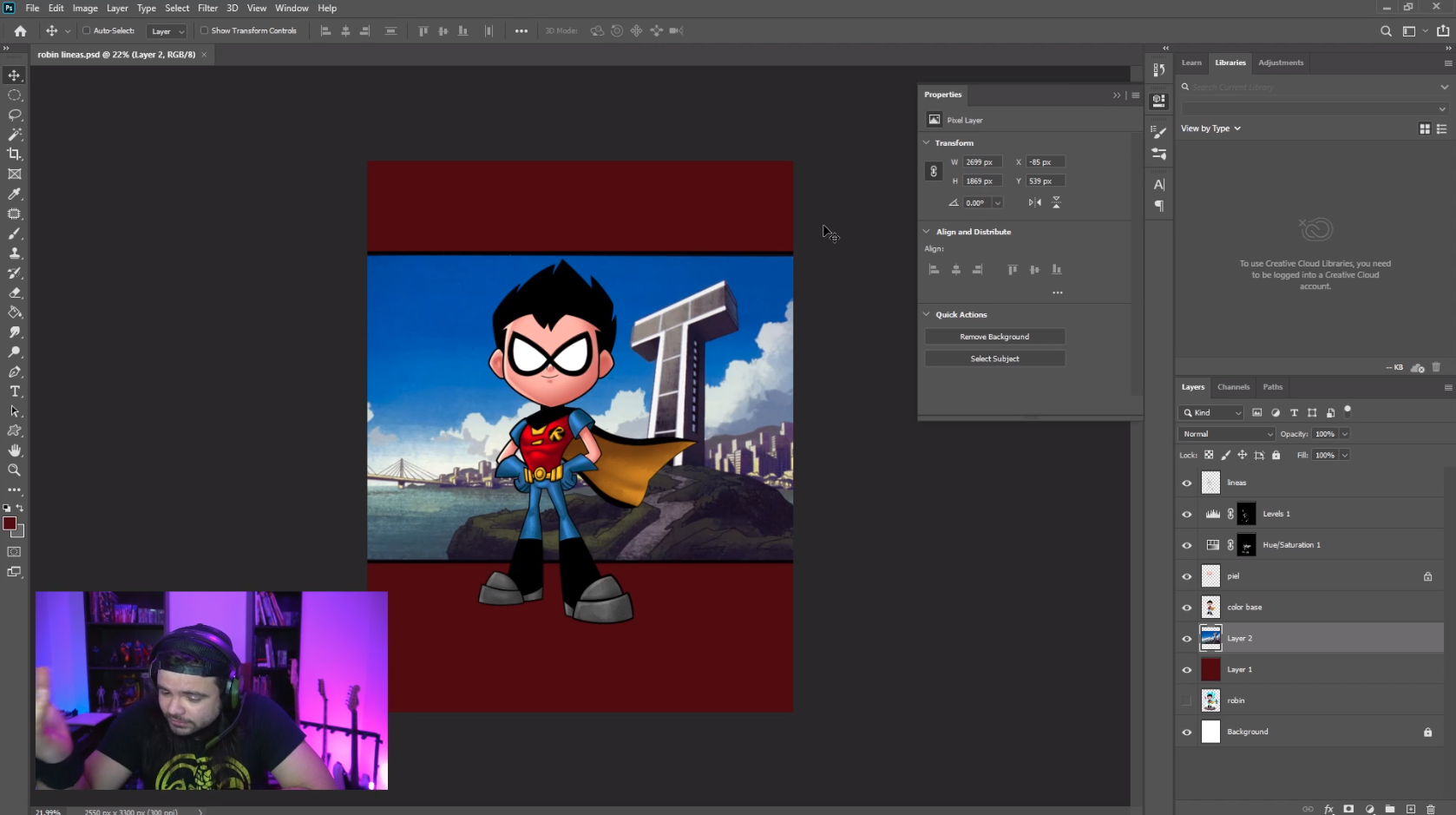Screen dimensions: 1456x815
Task: Collapse the Quick Actions section
Action: [x=927, y=314]
